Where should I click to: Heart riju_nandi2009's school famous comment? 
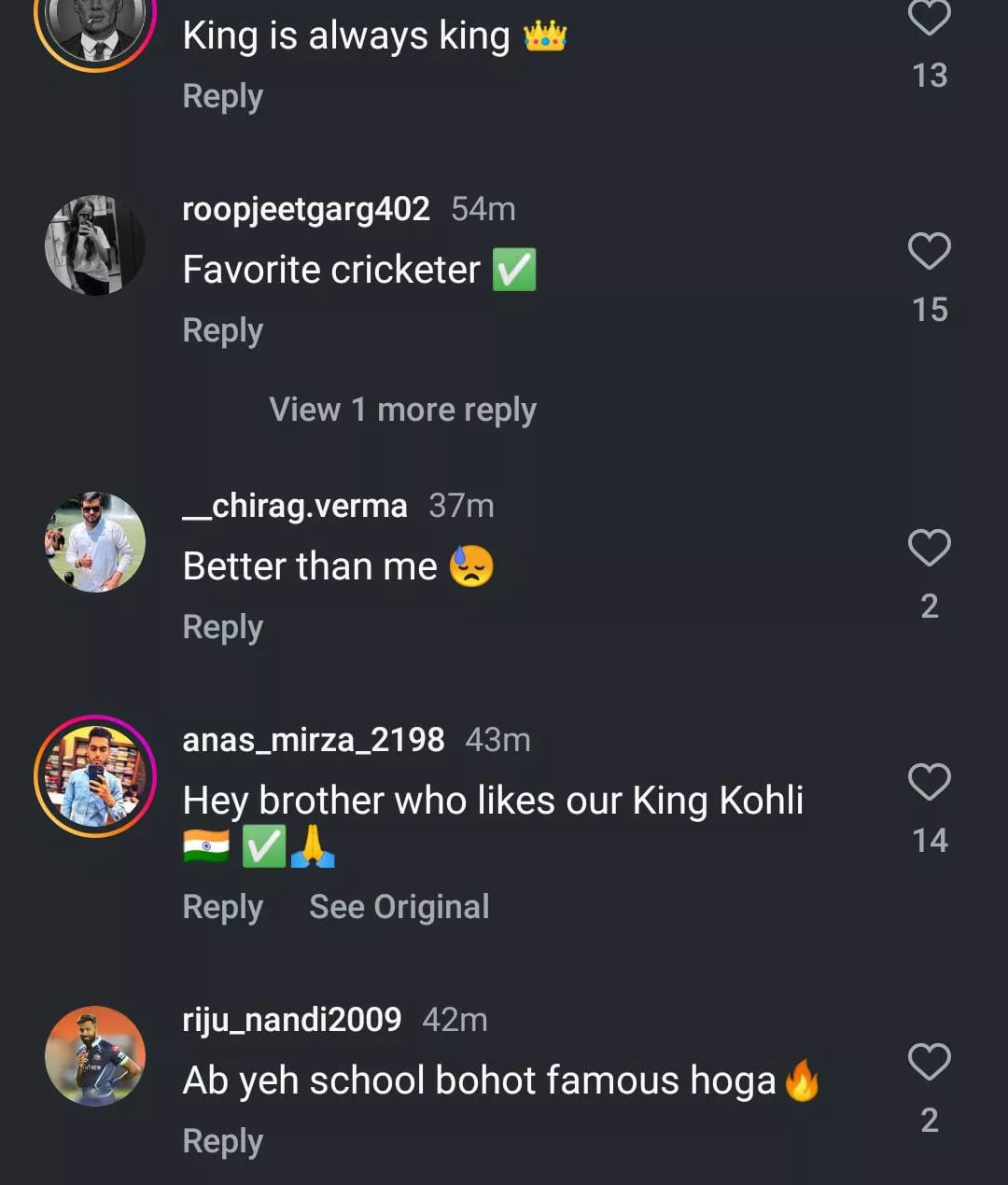click(x=930, y=1062)
